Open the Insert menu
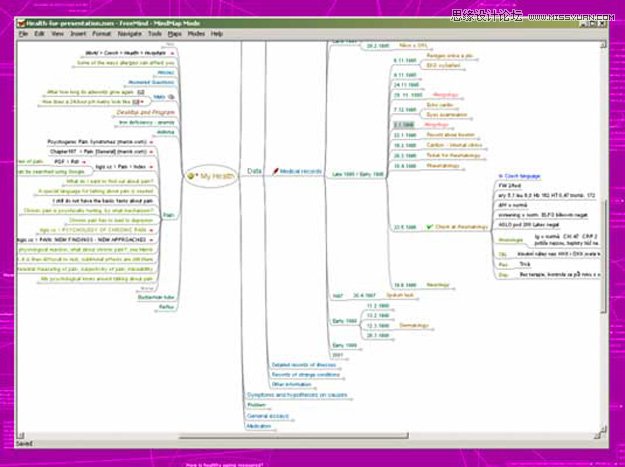 pos(78,34)
